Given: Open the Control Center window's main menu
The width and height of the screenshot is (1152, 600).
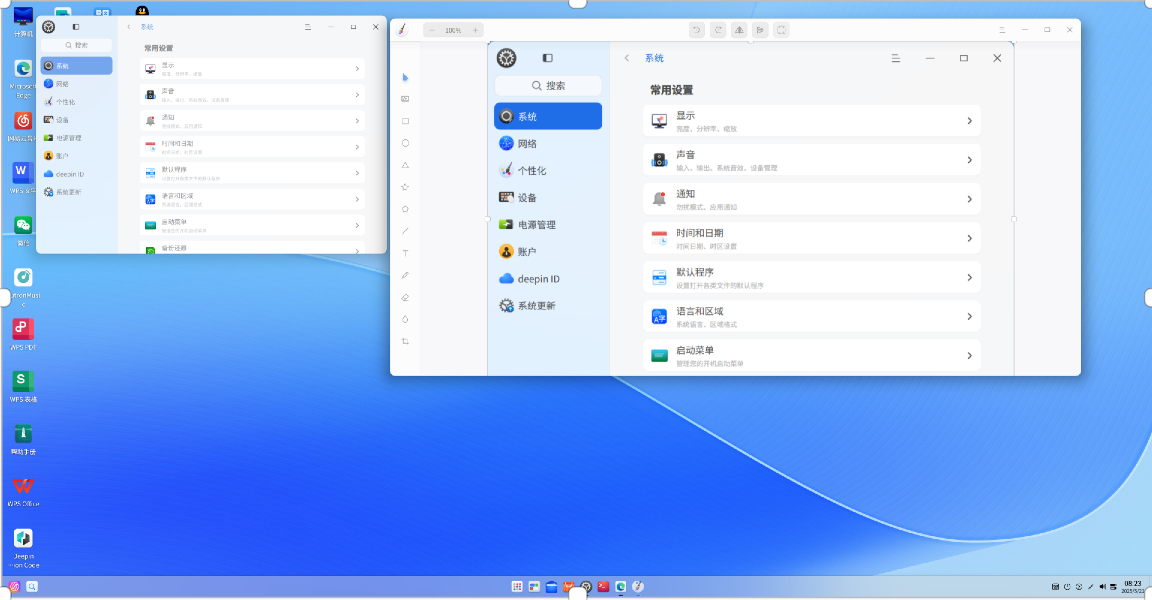Looking at the screenshot, I should [308, 27].
